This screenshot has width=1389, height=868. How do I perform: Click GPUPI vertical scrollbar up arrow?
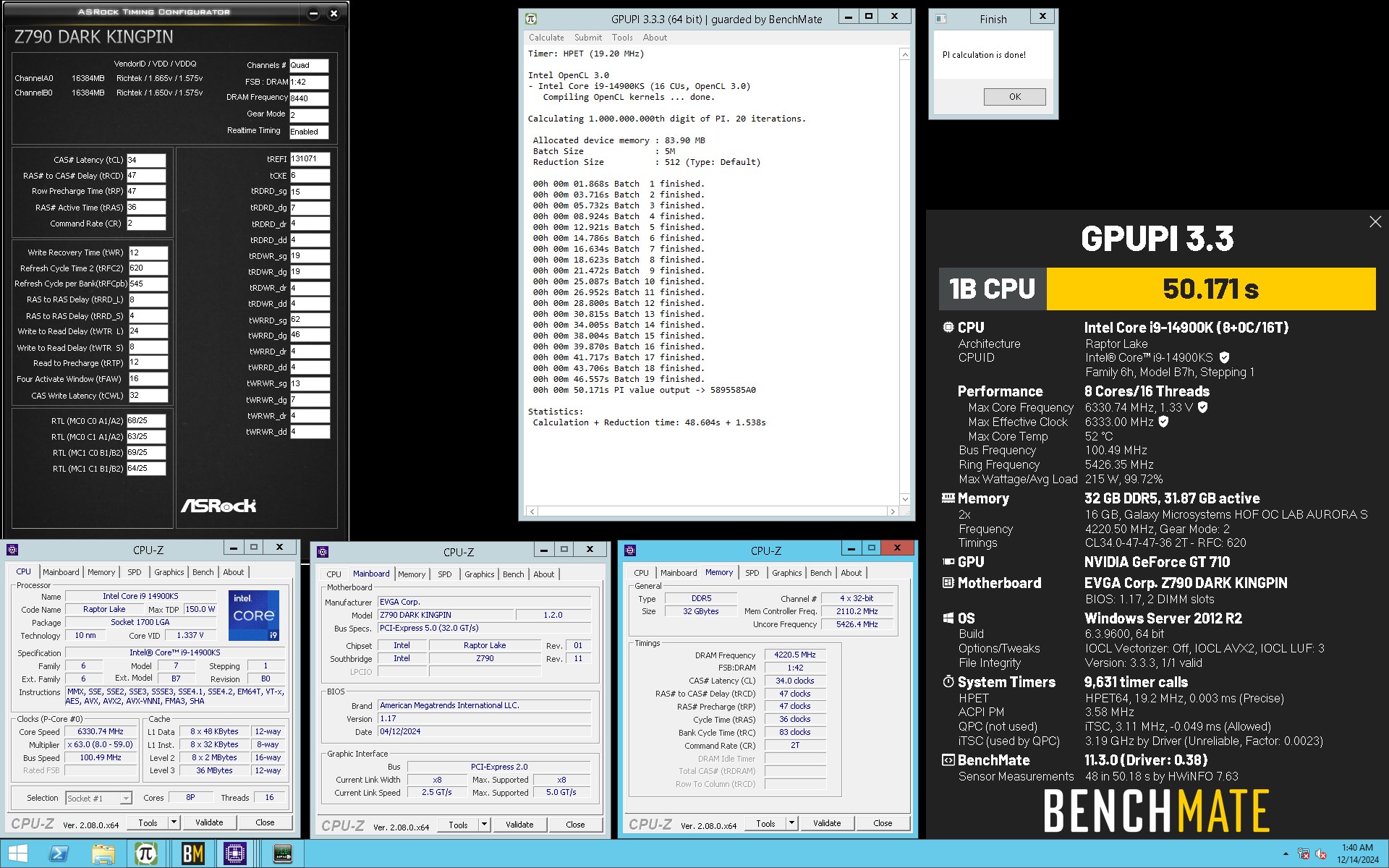coord(904,54)
